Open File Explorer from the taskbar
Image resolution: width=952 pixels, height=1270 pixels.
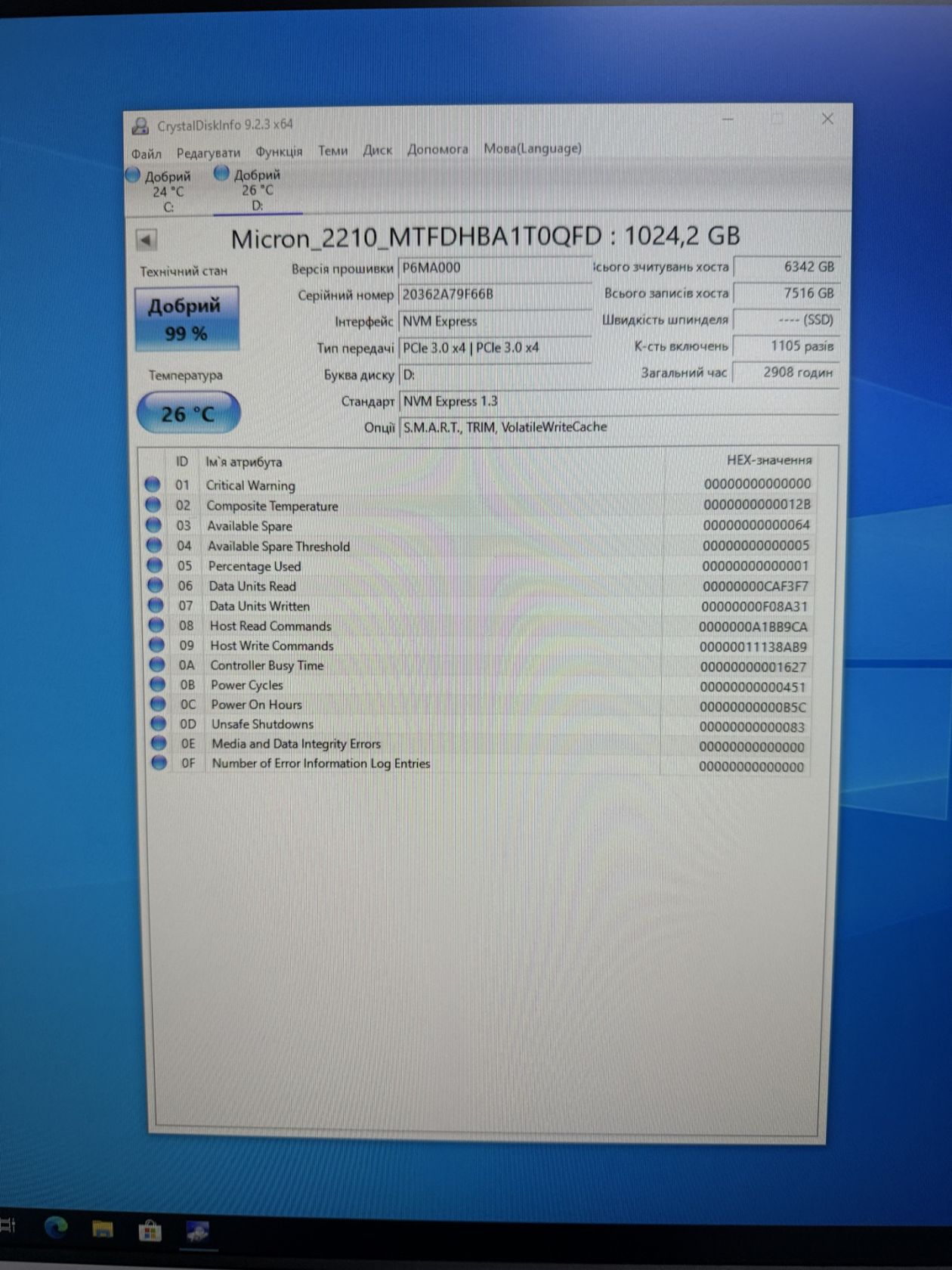click(103, 1230)
